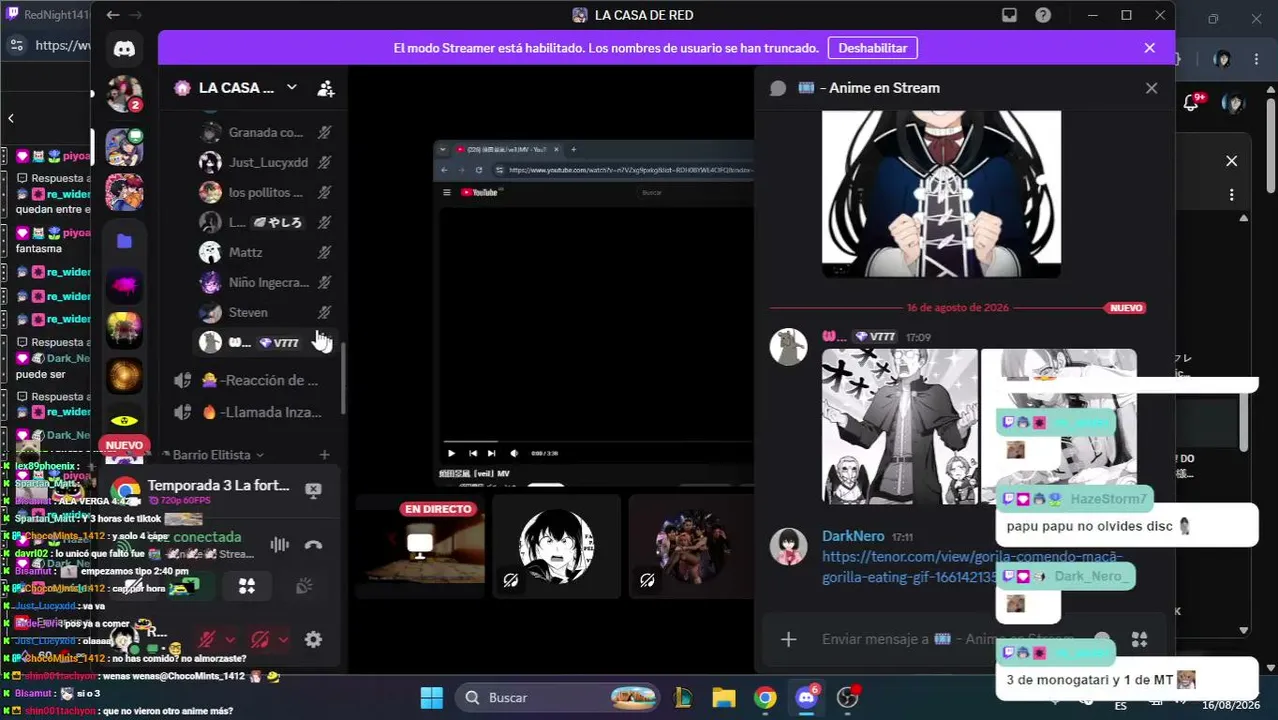Open File Explorer from taskbar
This screenshot has height=720, width=1278.
coord(723,698)
